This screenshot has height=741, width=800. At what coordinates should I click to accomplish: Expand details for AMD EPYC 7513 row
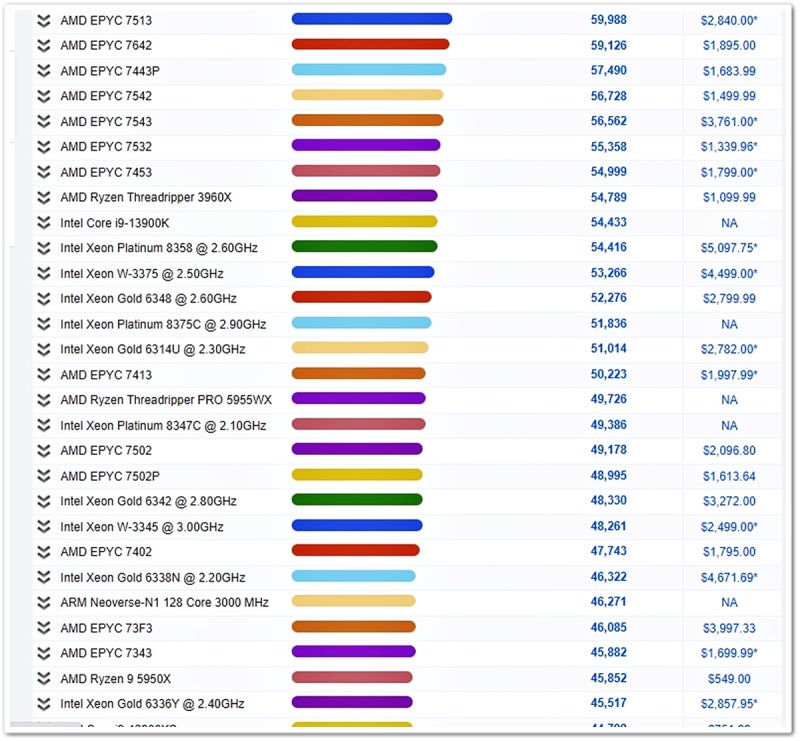point(44,20)
